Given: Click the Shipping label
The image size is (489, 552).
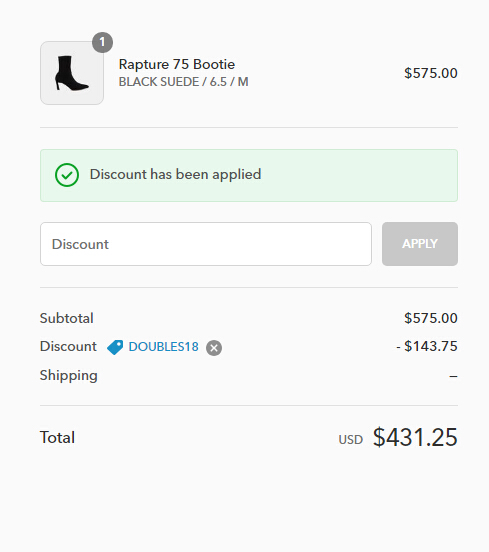Looking at the screenshot, I should (x=69, y=376).
